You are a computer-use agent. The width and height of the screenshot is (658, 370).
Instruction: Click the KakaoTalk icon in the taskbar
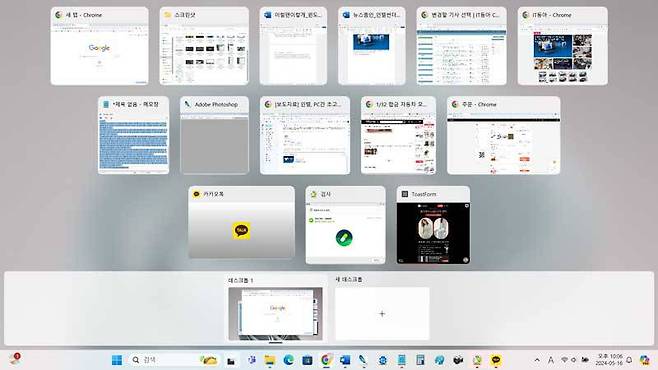(x=496, y=360)
